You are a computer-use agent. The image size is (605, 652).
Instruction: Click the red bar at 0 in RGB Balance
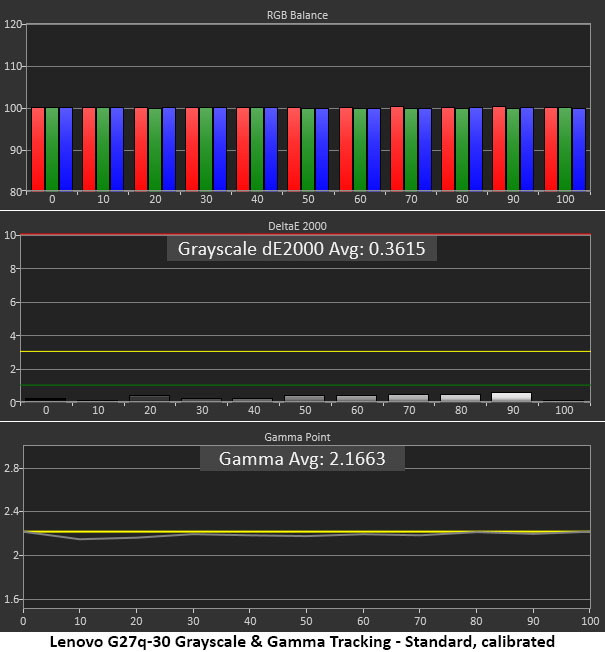(x=38, y=149)
